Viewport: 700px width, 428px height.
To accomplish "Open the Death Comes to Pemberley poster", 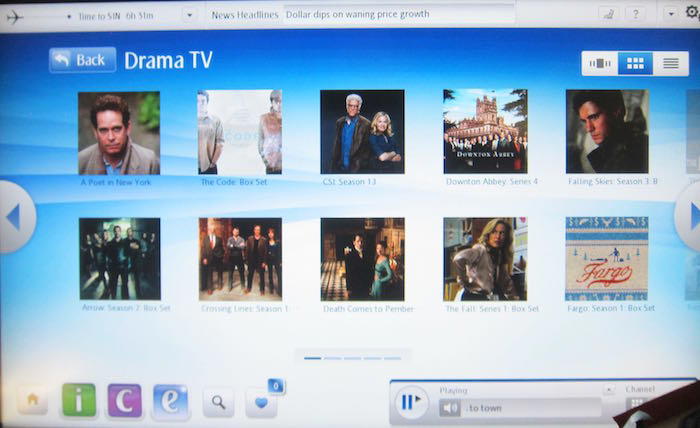I will point(362,259).
